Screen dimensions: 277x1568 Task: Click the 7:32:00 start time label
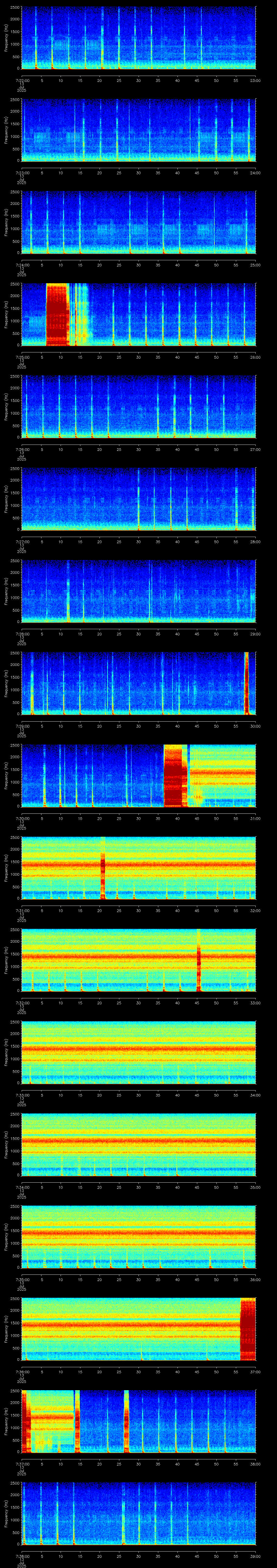[x=22, y=1003]
